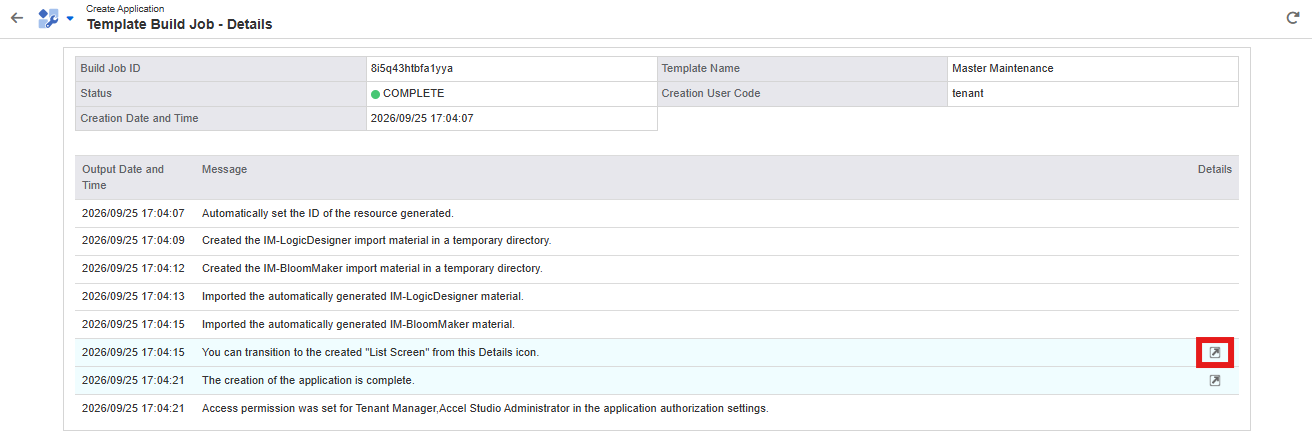Click the Master Maintenance template name value
This screenshot has width=1312, height=438.
(1002, 69)
